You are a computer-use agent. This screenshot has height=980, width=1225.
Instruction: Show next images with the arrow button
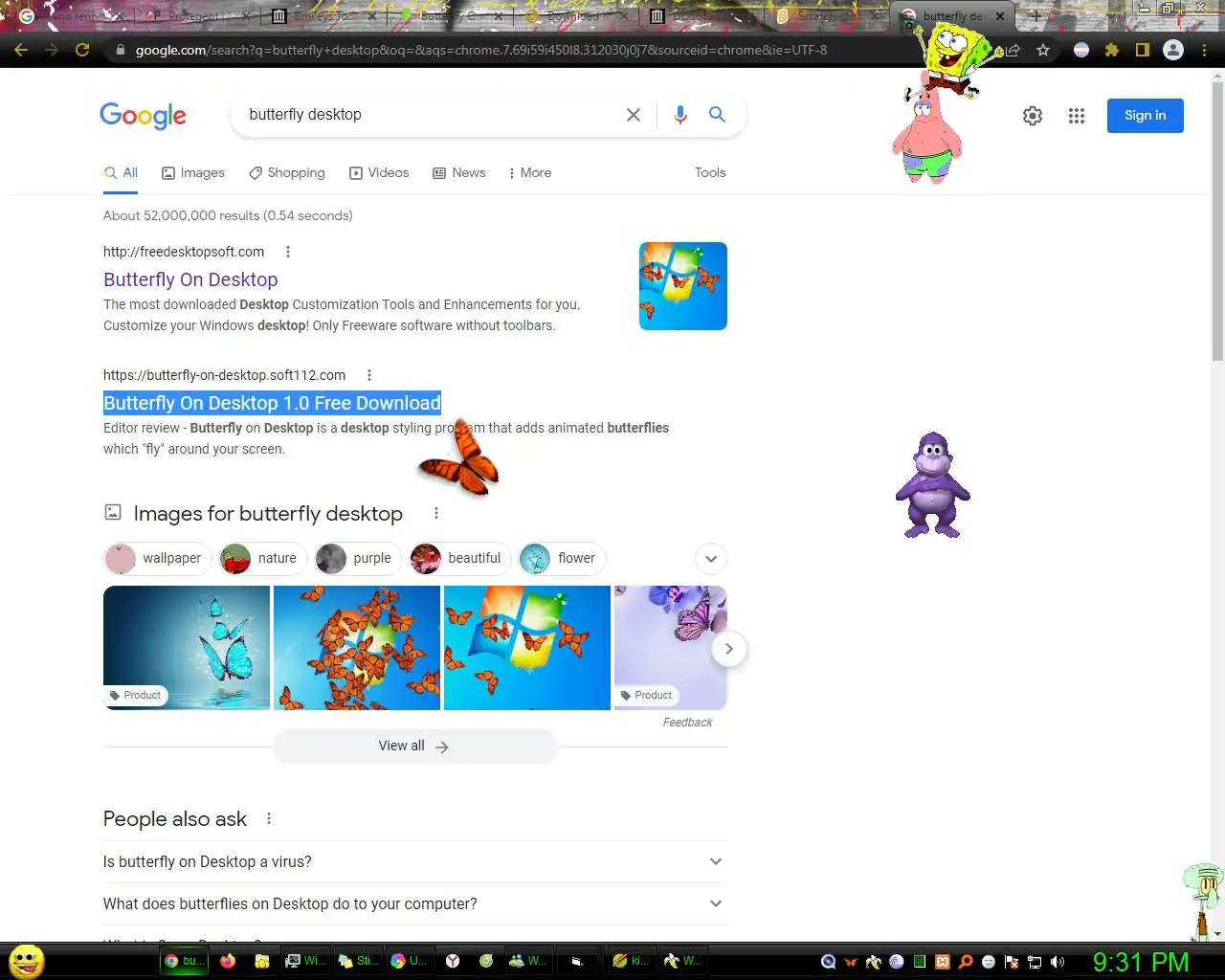pyautogui.click(x=729, y=649)
